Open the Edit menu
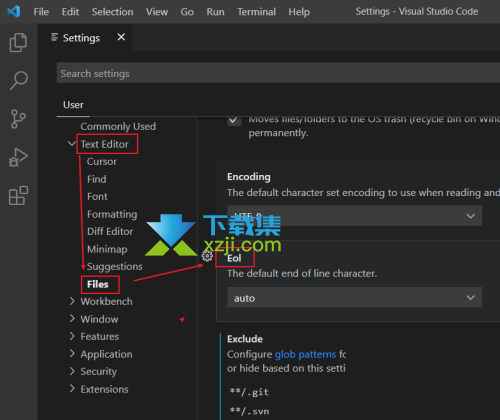Screen dimensions: 500x420 coord(70,12)
